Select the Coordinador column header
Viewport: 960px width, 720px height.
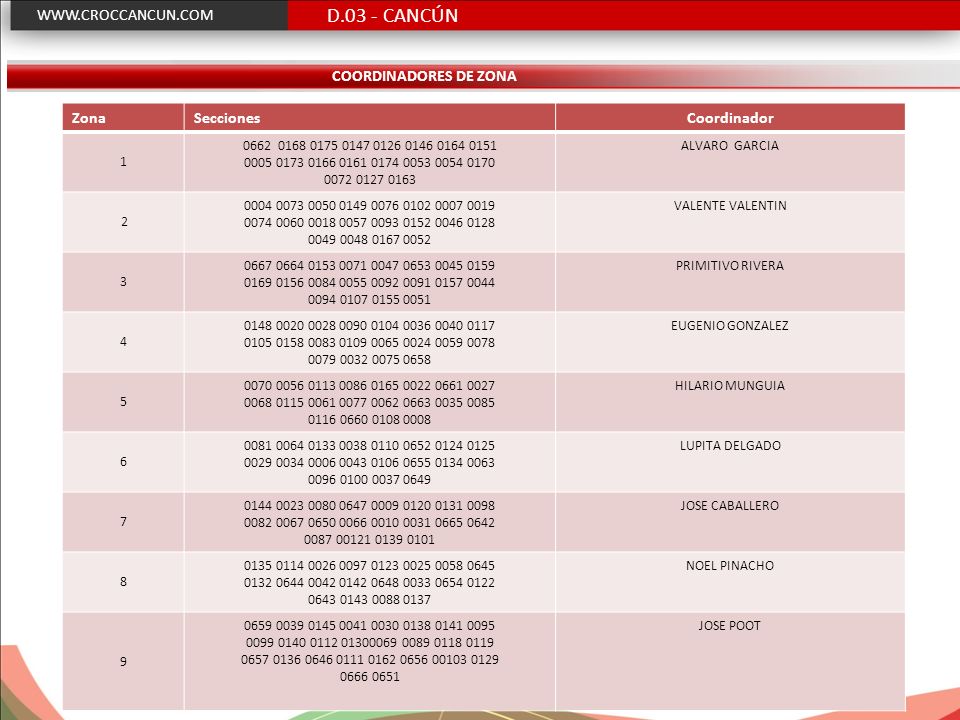click(x=730, y=118)
